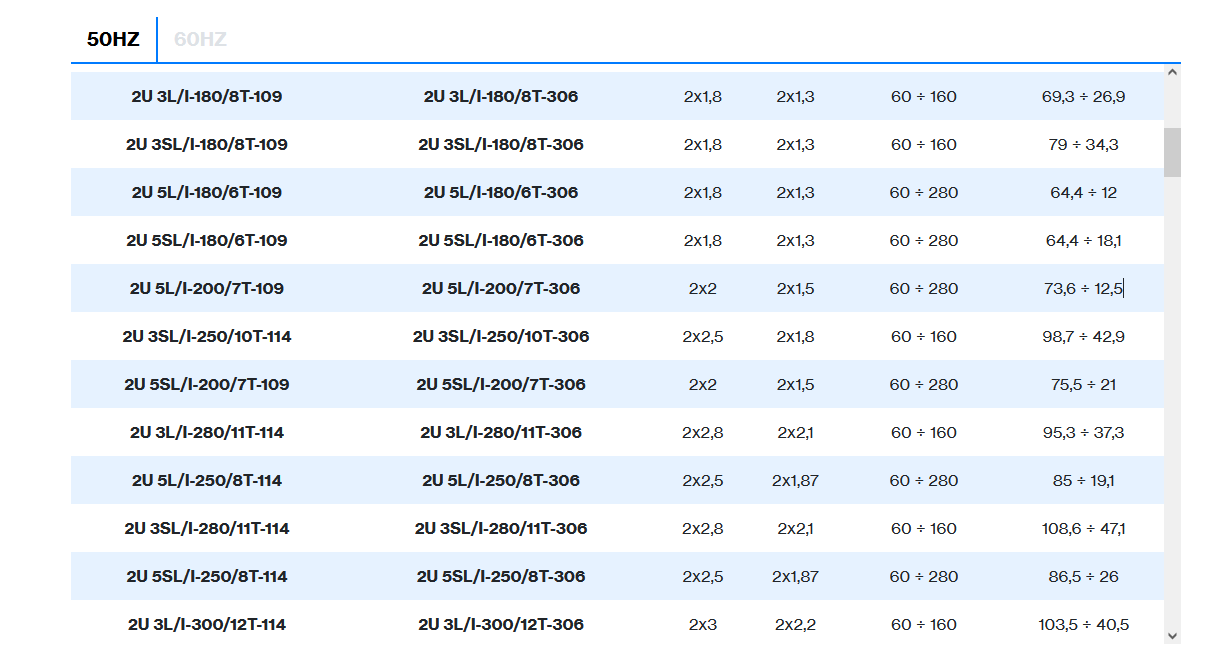Screen dimensions: 1209x661
Task: Click the 2U 5SL/I-180/6T-306 cell
Action: (x=500, y=241)
